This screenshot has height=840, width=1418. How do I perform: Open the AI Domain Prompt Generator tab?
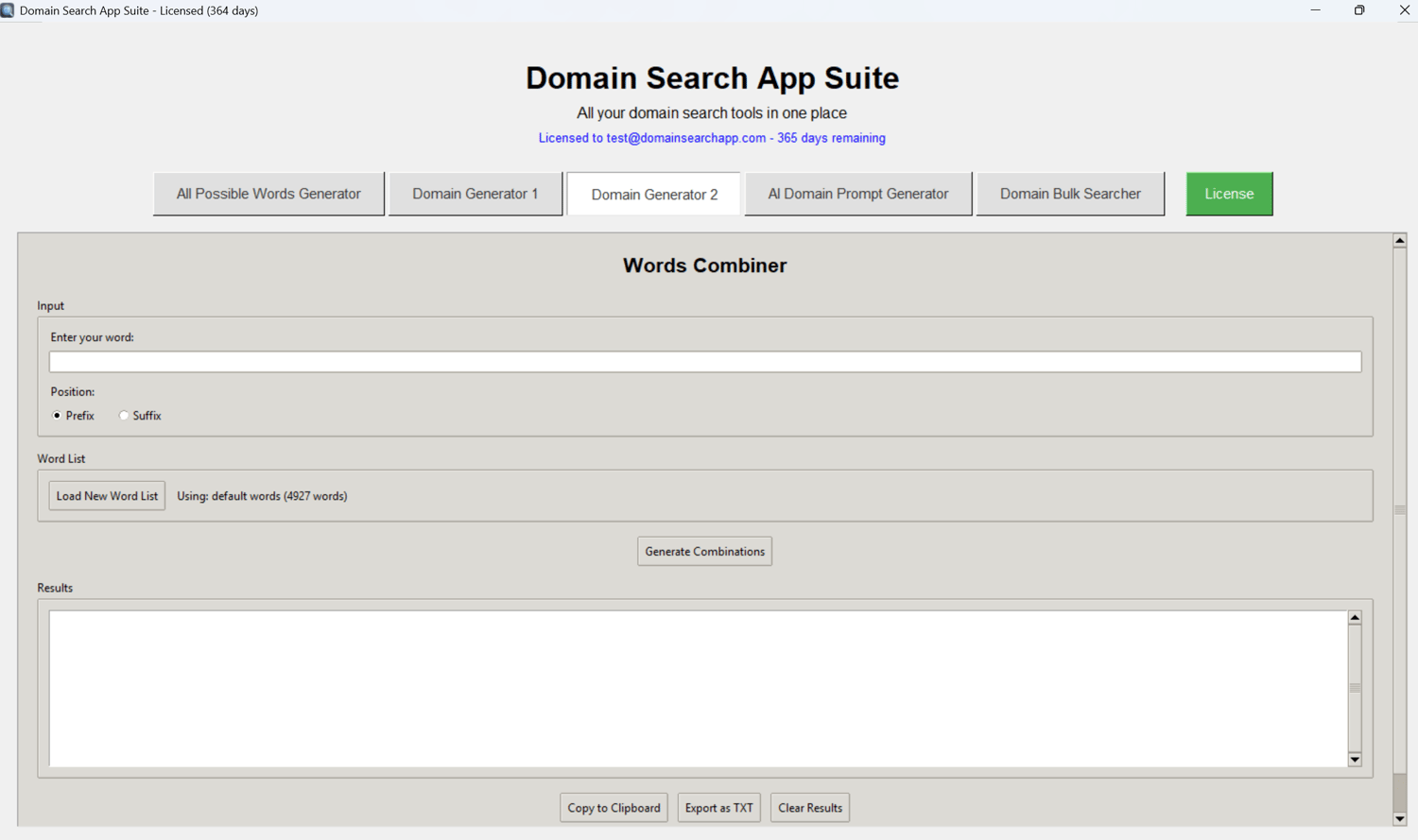(x=857, y=194)
